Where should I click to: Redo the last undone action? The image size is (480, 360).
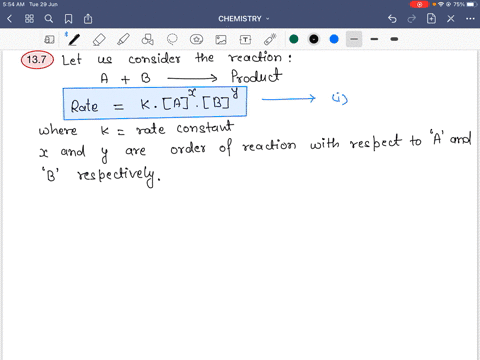412,19
